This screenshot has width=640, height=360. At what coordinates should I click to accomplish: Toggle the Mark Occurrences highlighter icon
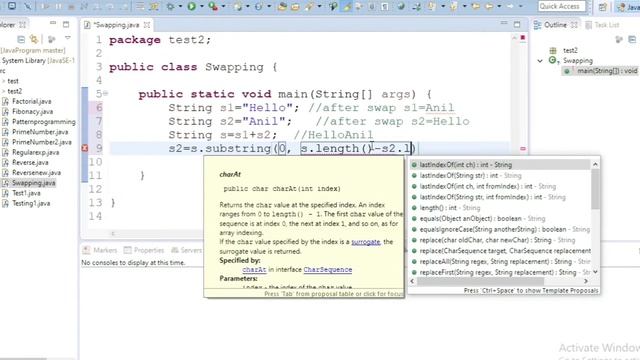pyautogui.click(x=347, y=6)
